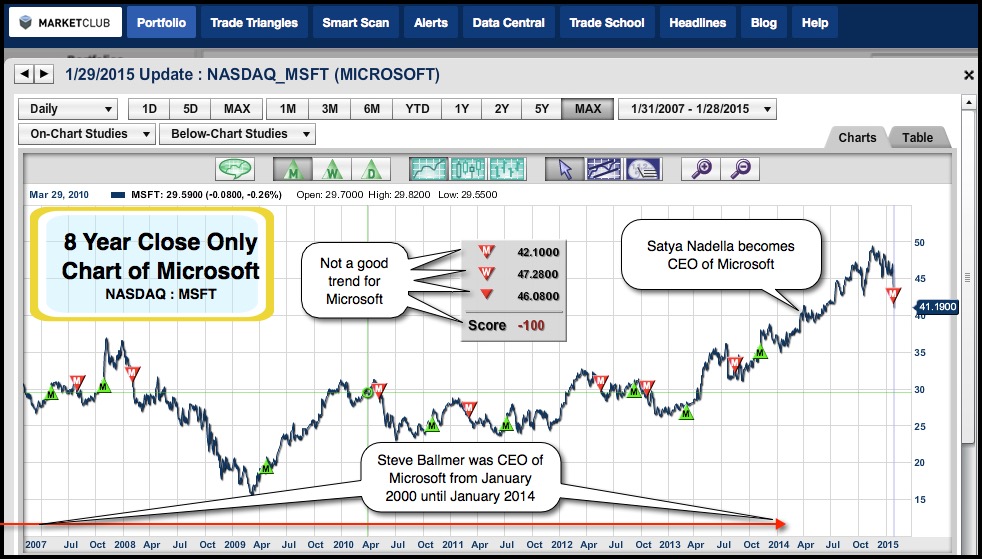This screenshot has width=982, height=559.
Task: Select the trend-line drawing tool
Action: pyautogui.click(x=604, y=169)
